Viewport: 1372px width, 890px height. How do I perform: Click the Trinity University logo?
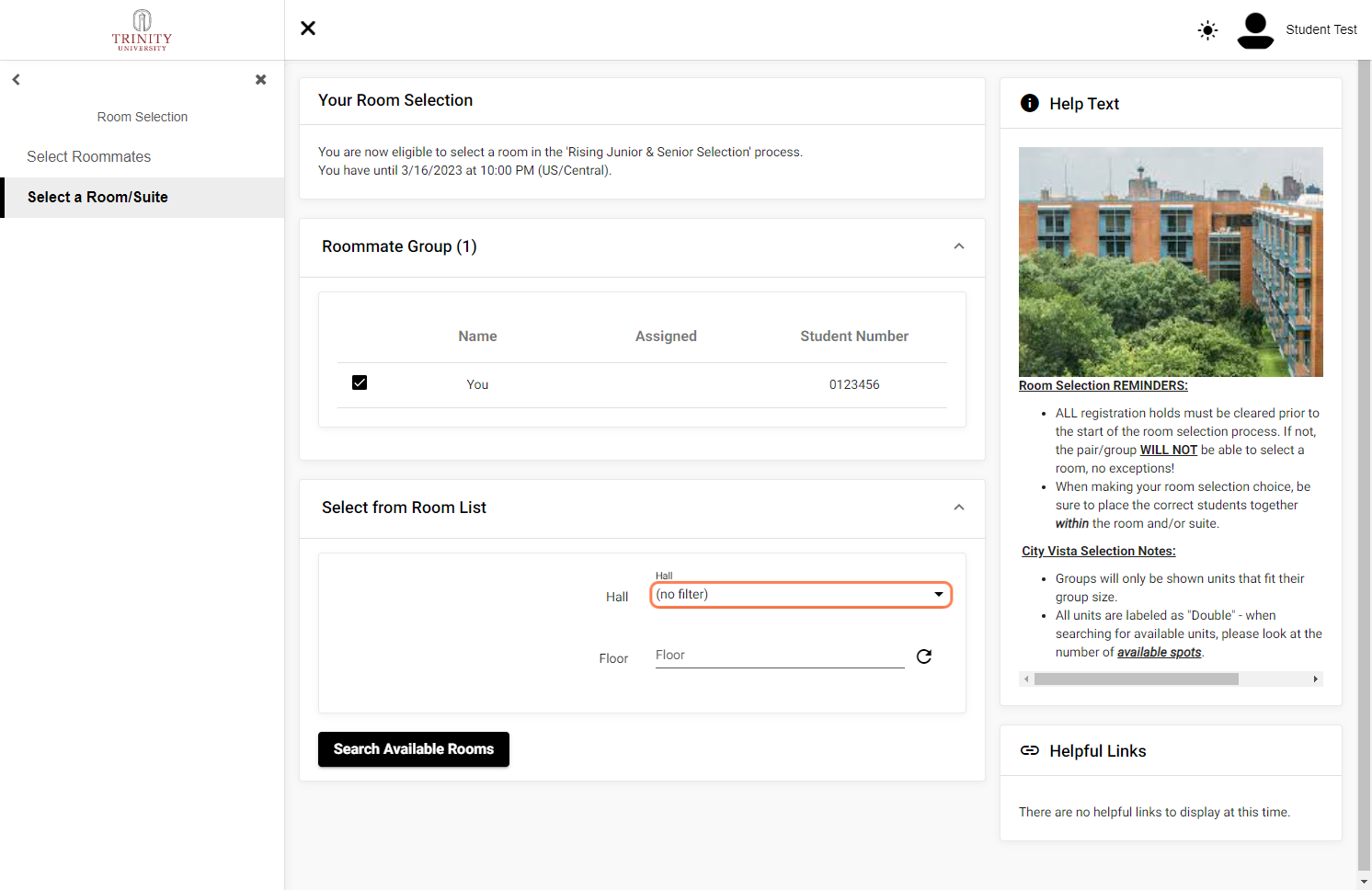tap(142, 30)
